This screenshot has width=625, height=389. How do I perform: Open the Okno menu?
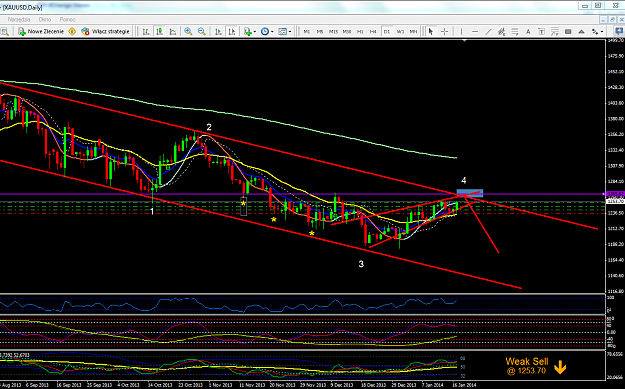(x=45, y=19)
